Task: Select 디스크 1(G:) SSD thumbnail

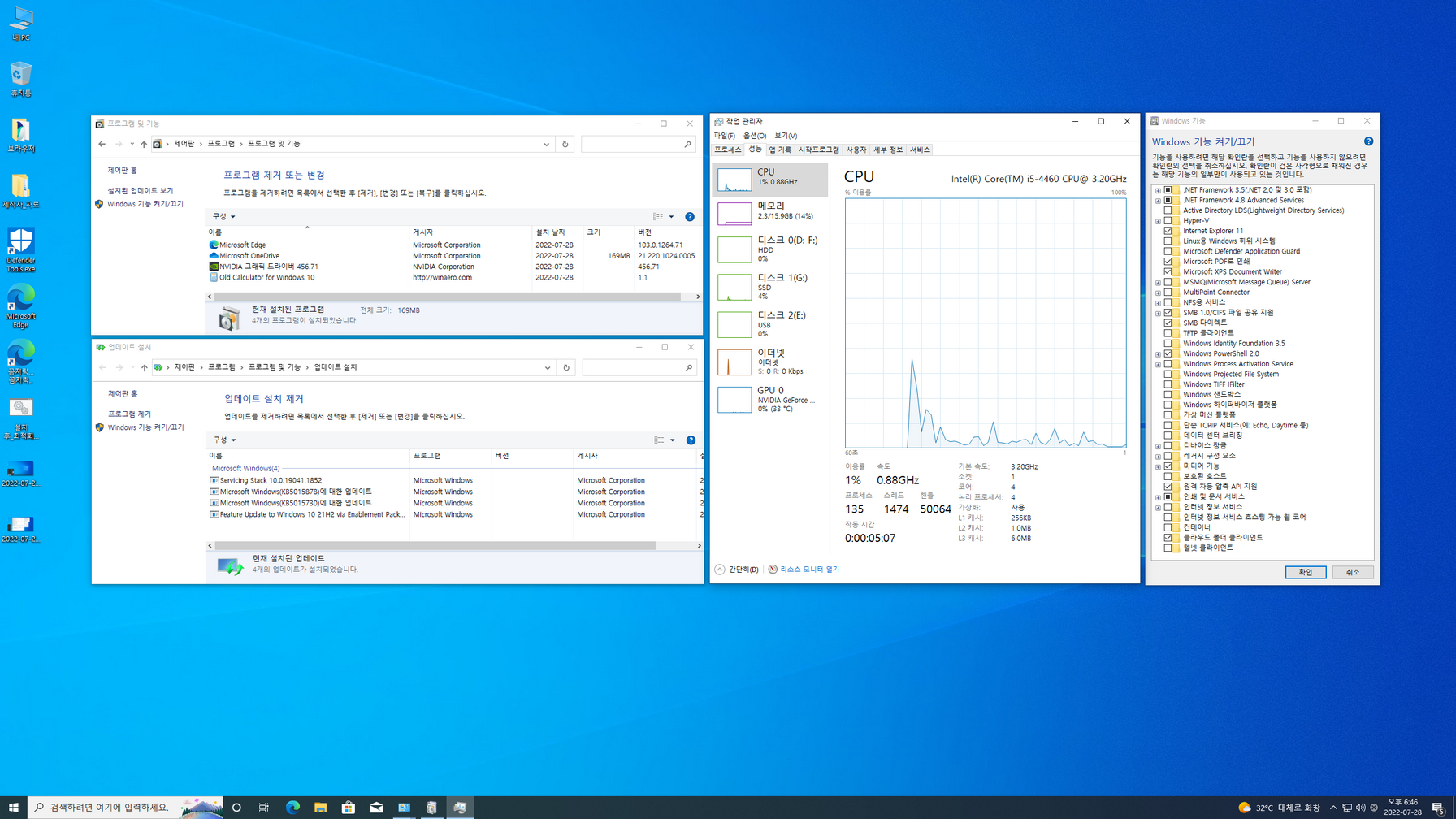Action: [734, 287]
